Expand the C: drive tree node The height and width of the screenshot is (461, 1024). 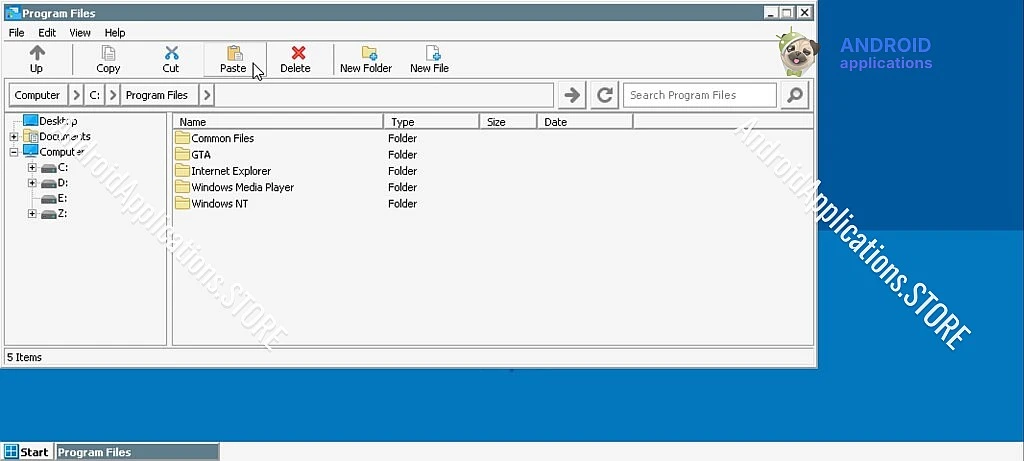point(32,168)
